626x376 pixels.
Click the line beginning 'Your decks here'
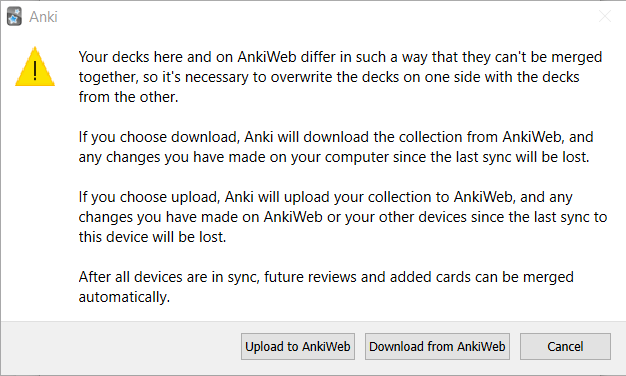click(340, 57)
